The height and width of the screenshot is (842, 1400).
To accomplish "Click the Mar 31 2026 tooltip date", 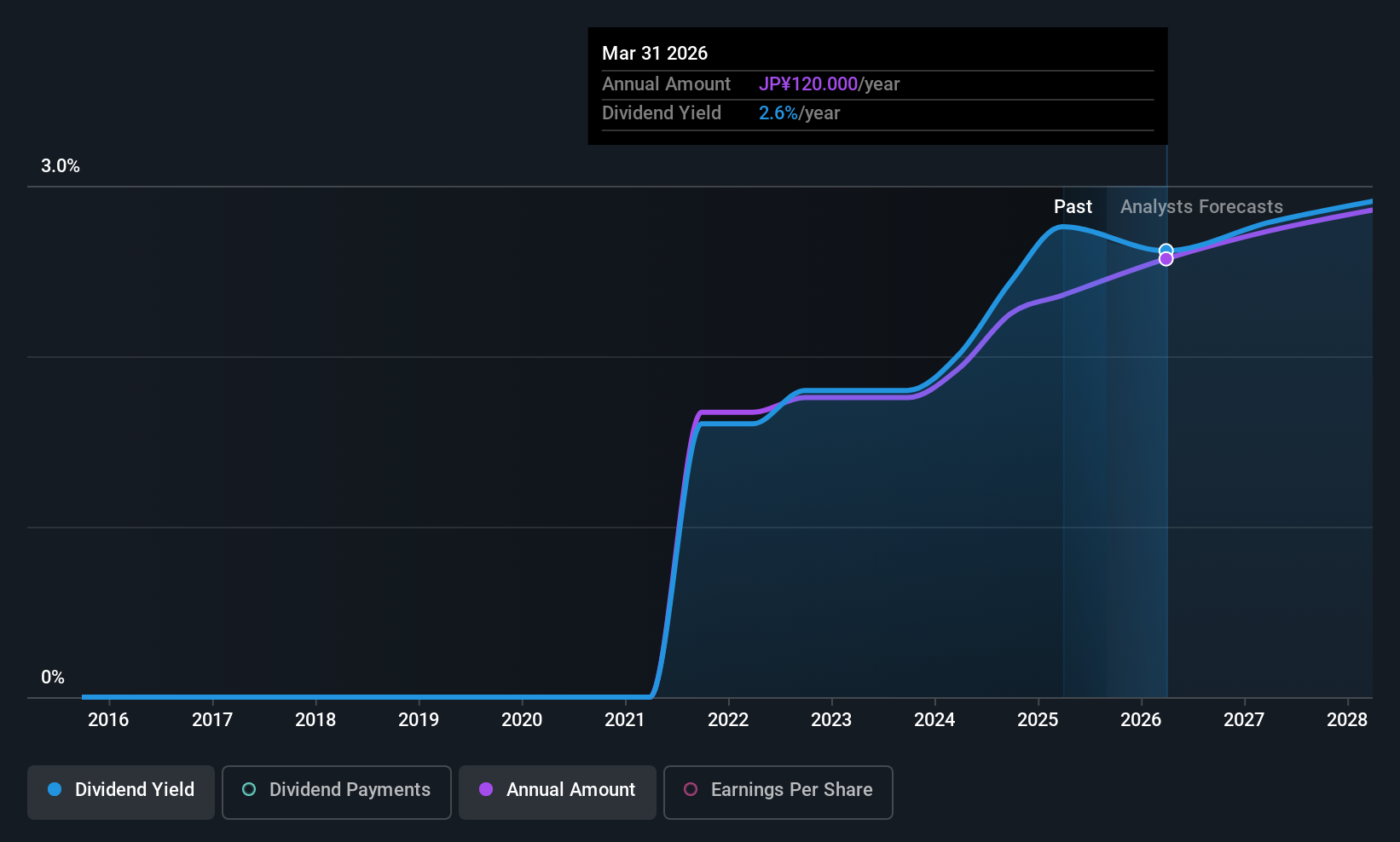I will (x=655, y=53).
